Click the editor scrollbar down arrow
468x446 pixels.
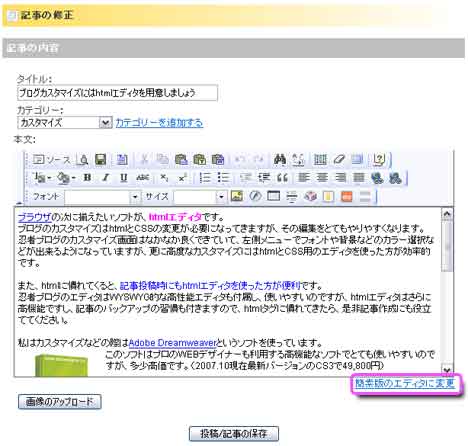click(447, 370)
